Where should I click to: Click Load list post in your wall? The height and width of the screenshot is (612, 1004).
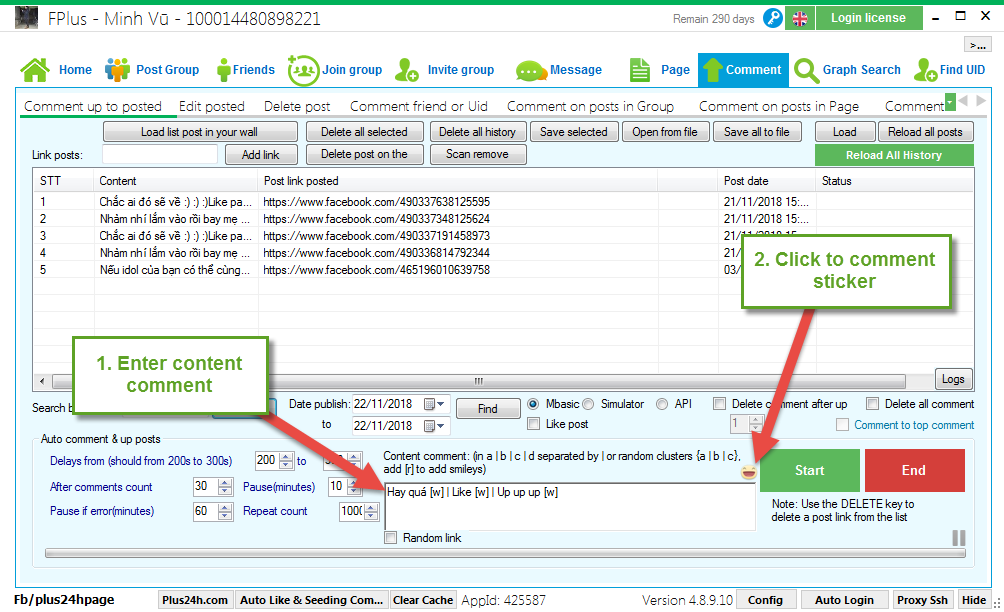point(200,132)
